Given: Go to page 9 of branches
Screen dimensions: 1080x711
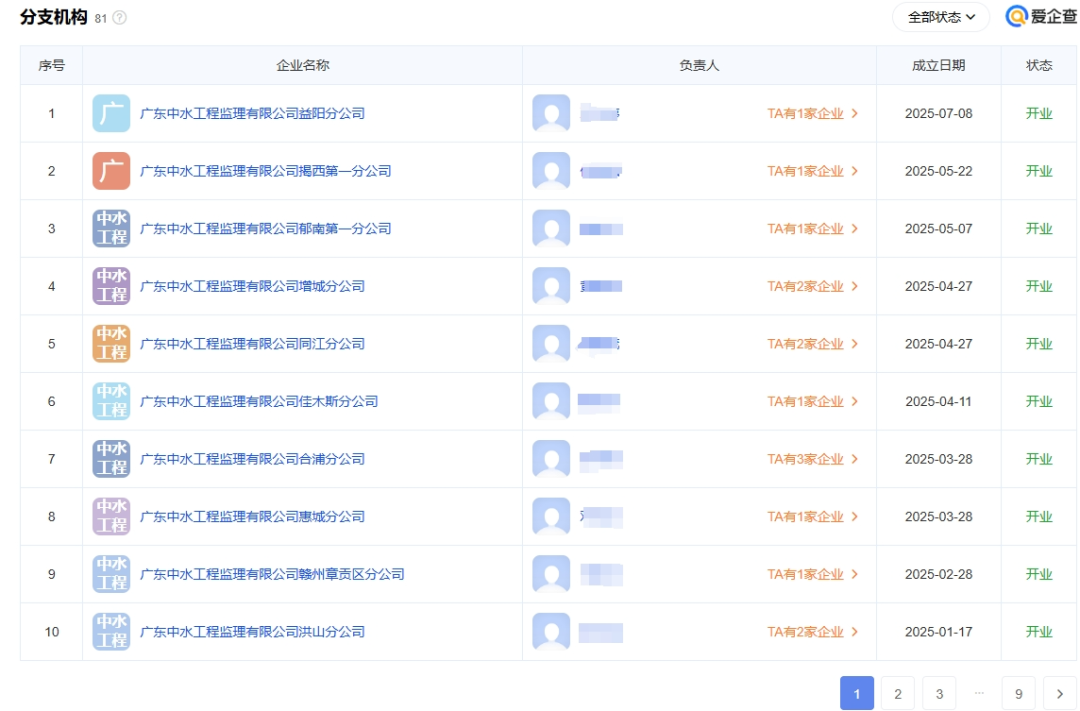Looking at the screenshot, I should click(x=1018, y=693).
